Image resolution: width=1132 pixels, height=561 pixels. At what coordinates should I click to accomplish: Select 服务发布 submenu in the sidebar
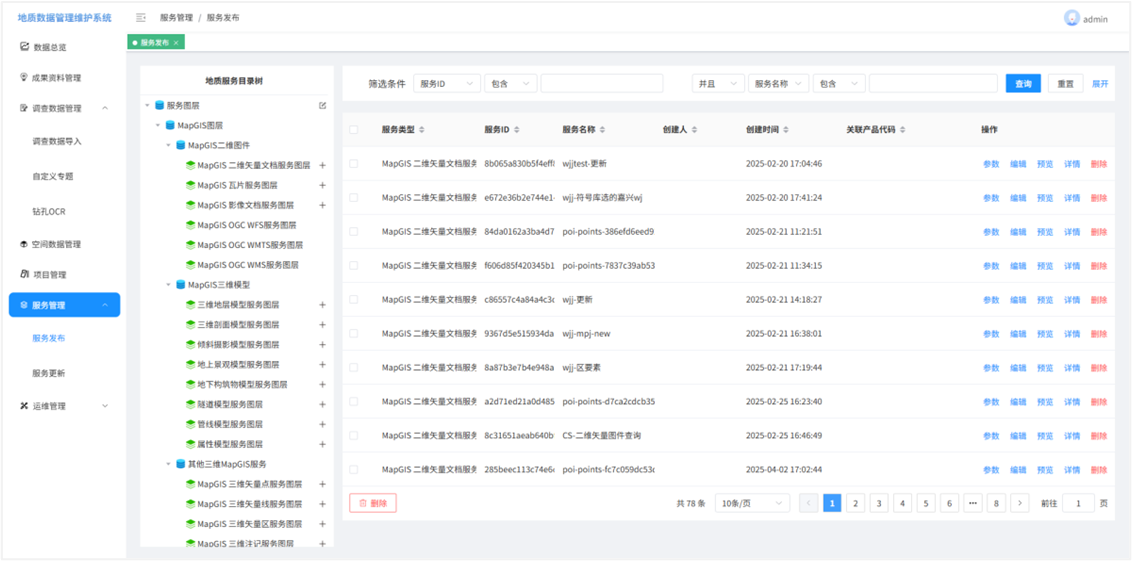click(49, 338)
